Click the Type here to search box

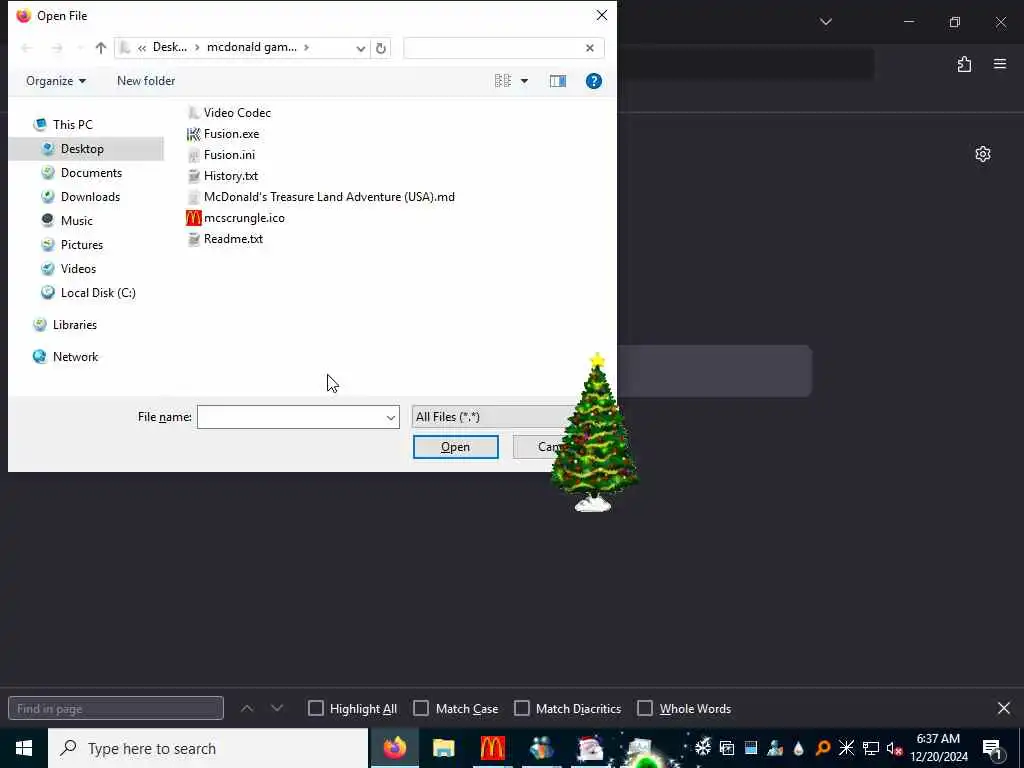click(208, 748)
